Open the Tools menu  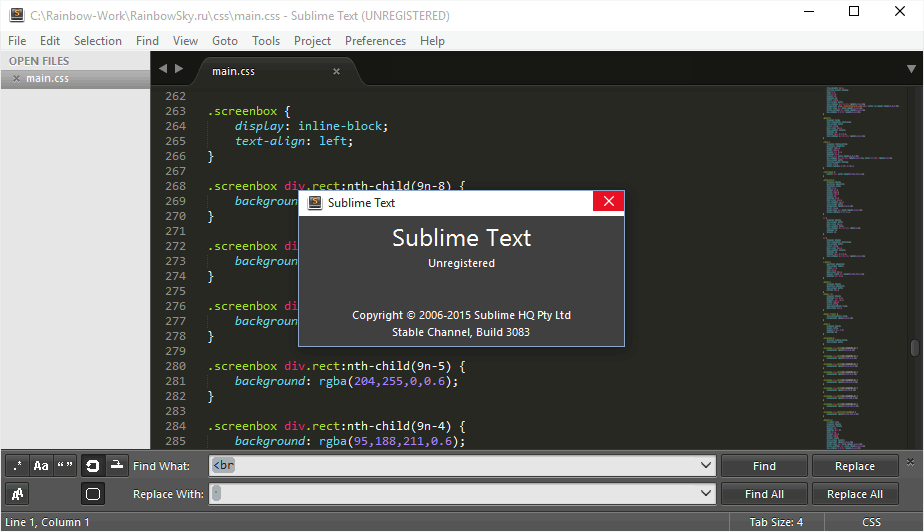click(x=266, y=41)
